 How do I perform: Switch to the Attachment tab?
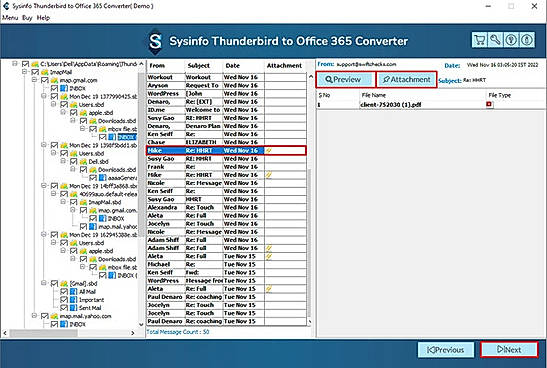406,80
